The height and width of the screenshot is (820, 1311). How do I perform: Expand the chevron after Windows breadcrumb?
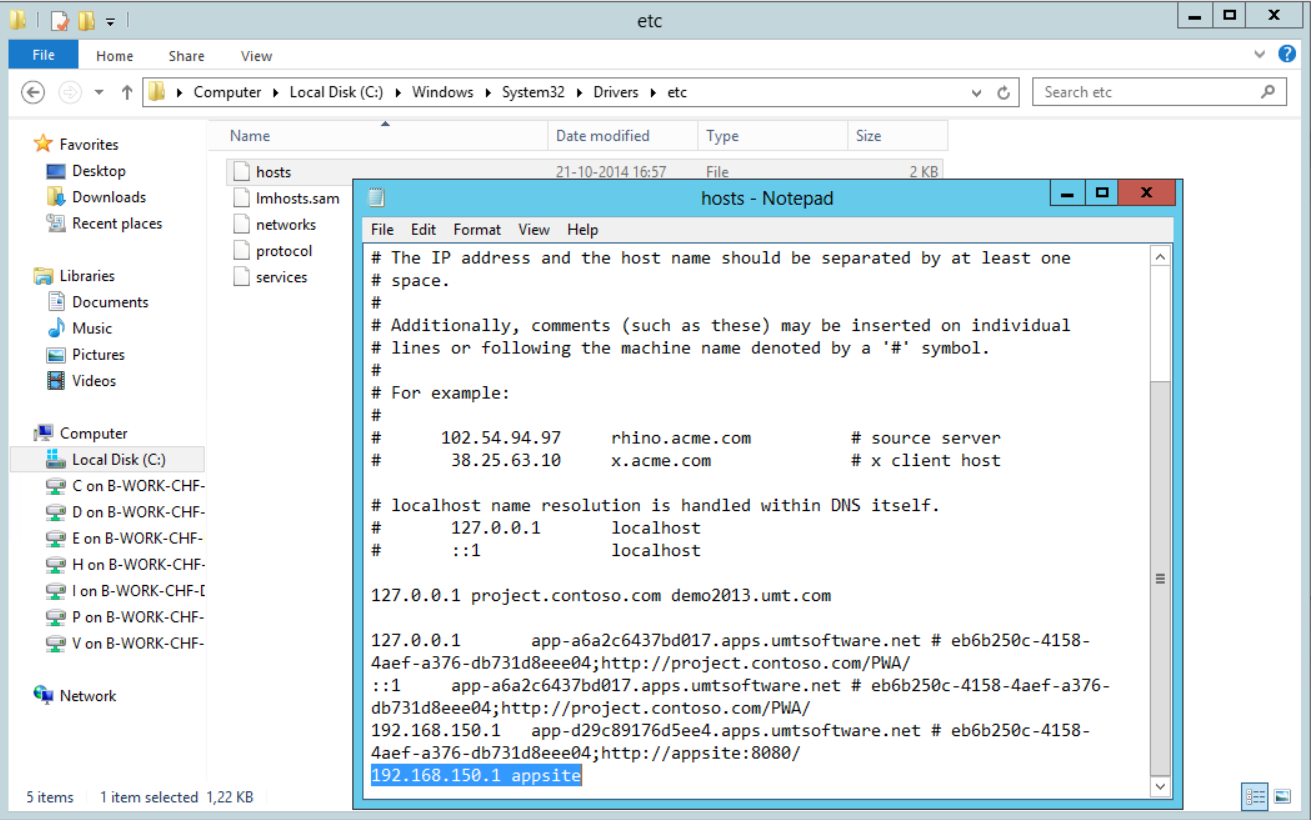tap(487, 92)
